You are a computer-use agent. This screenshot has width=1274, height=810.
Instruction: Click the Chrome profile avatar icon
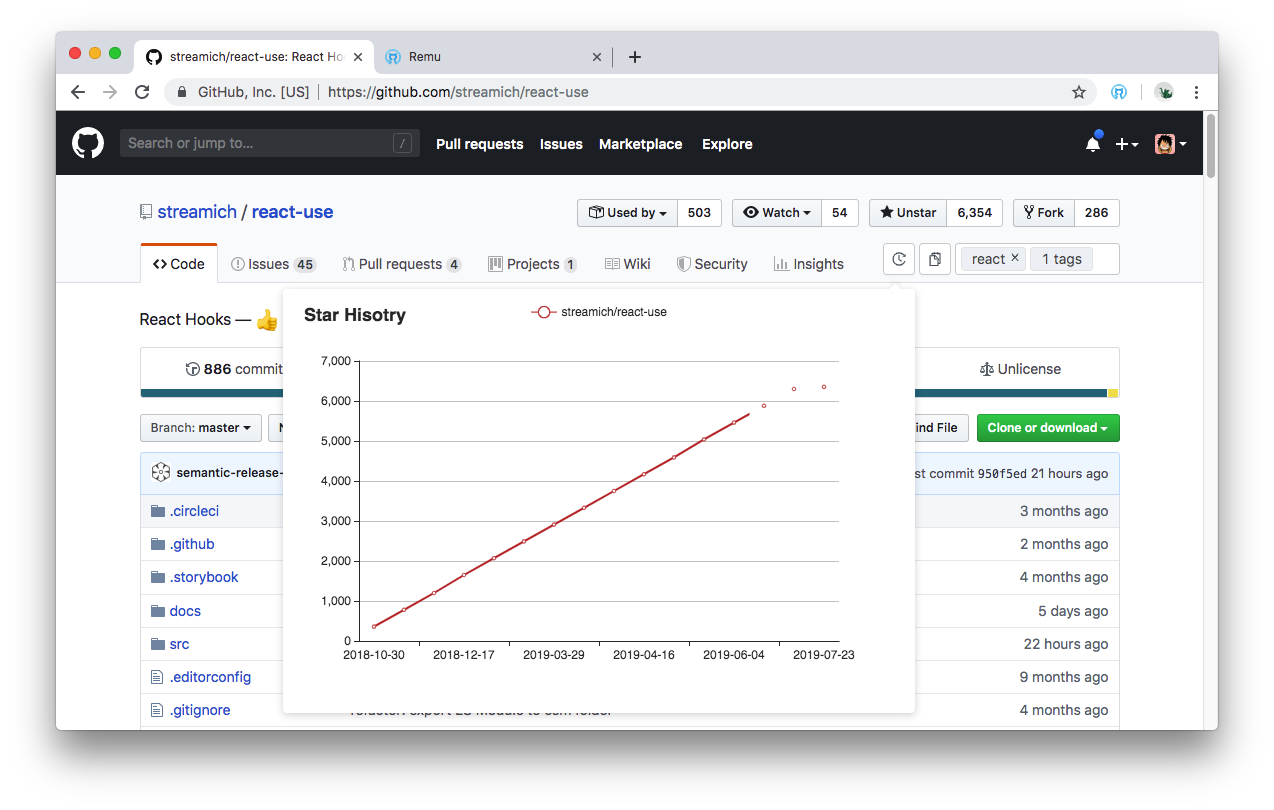[x=1164, y=92]
